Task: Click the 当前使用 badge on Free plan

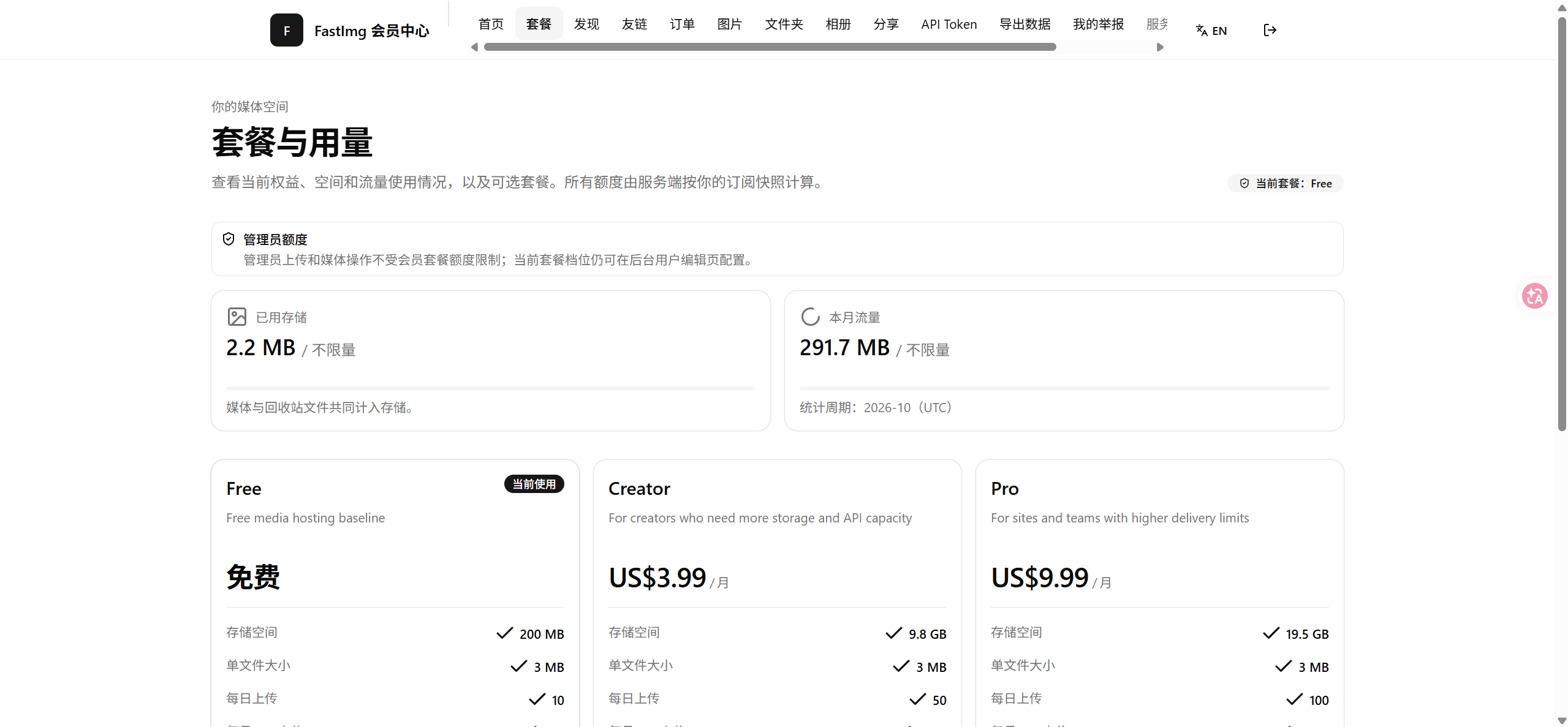Action: click(534, 484)
